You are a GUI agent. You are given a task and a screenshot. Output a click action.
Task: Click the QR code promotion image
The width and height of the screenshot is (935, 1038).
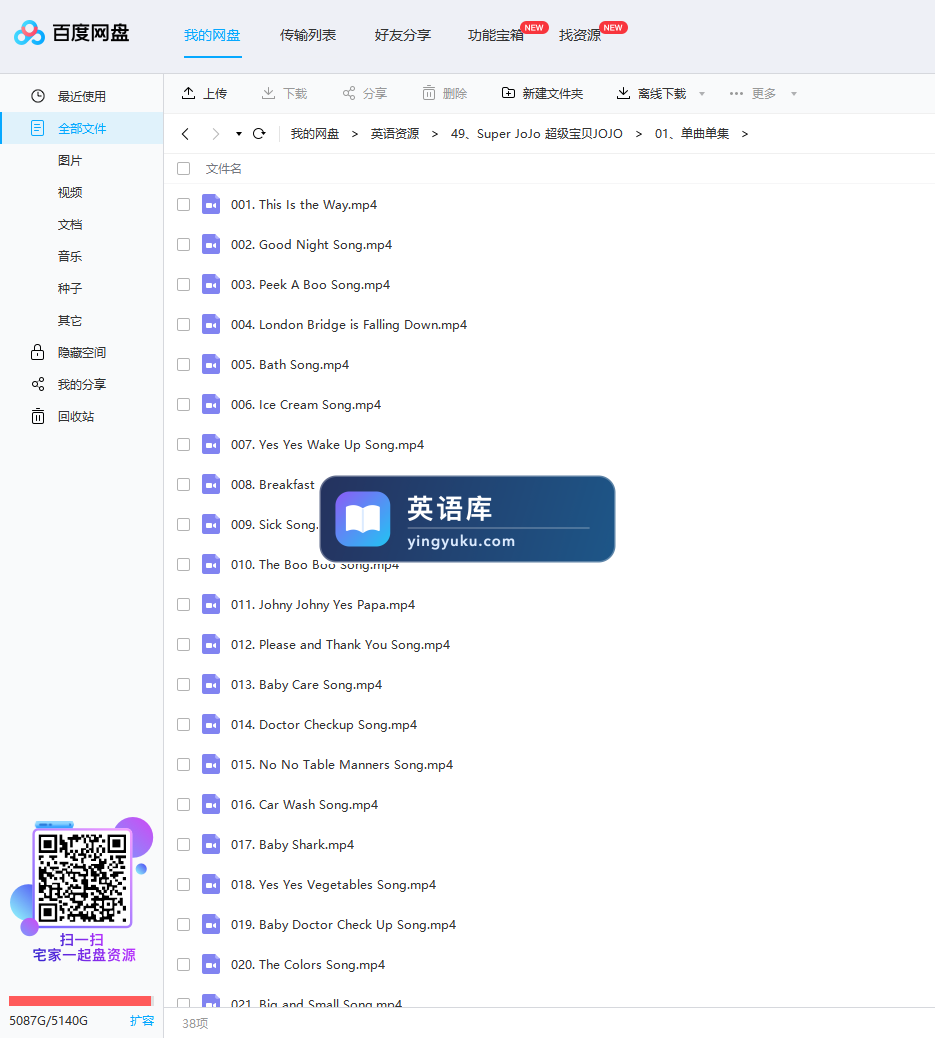click(x=82, y=878)
